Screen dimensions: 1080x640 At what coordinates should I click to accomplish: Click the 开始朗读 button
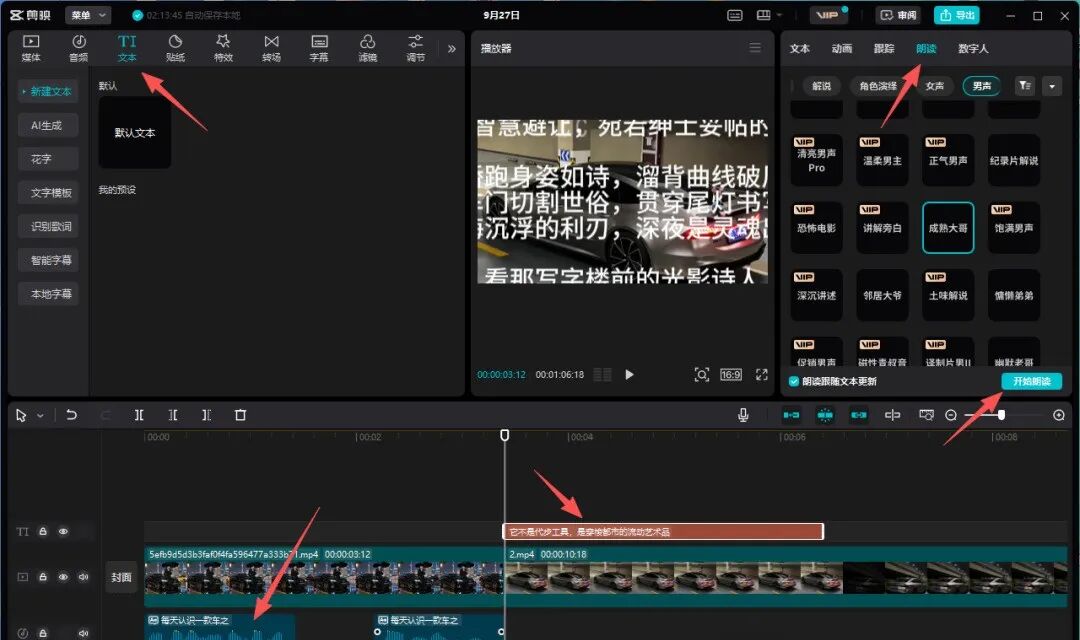(x=1031, y=381)
